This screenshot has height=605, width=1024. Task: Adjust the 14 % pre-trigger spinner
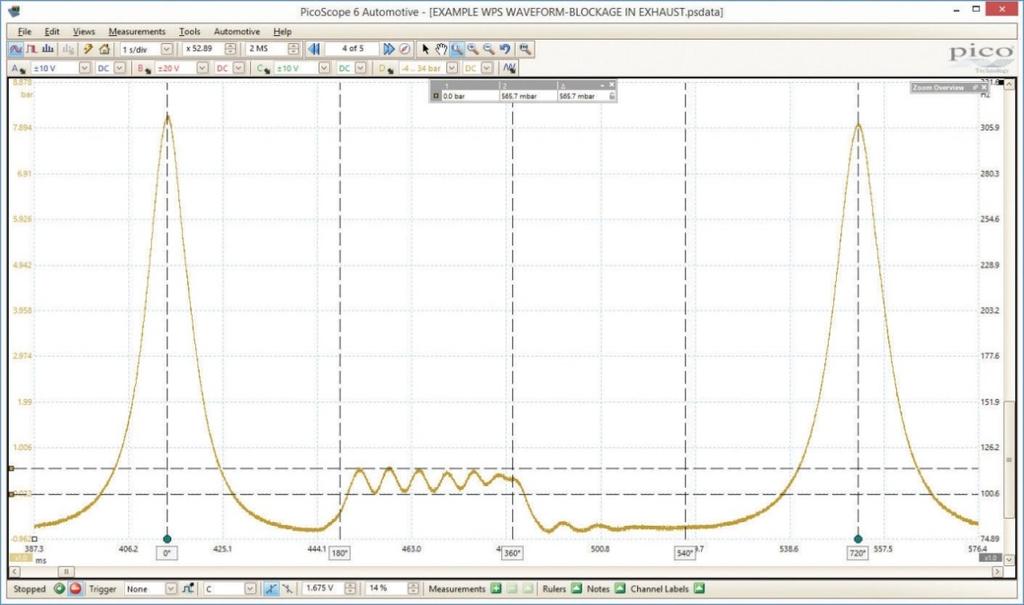(x=413, y=589)
